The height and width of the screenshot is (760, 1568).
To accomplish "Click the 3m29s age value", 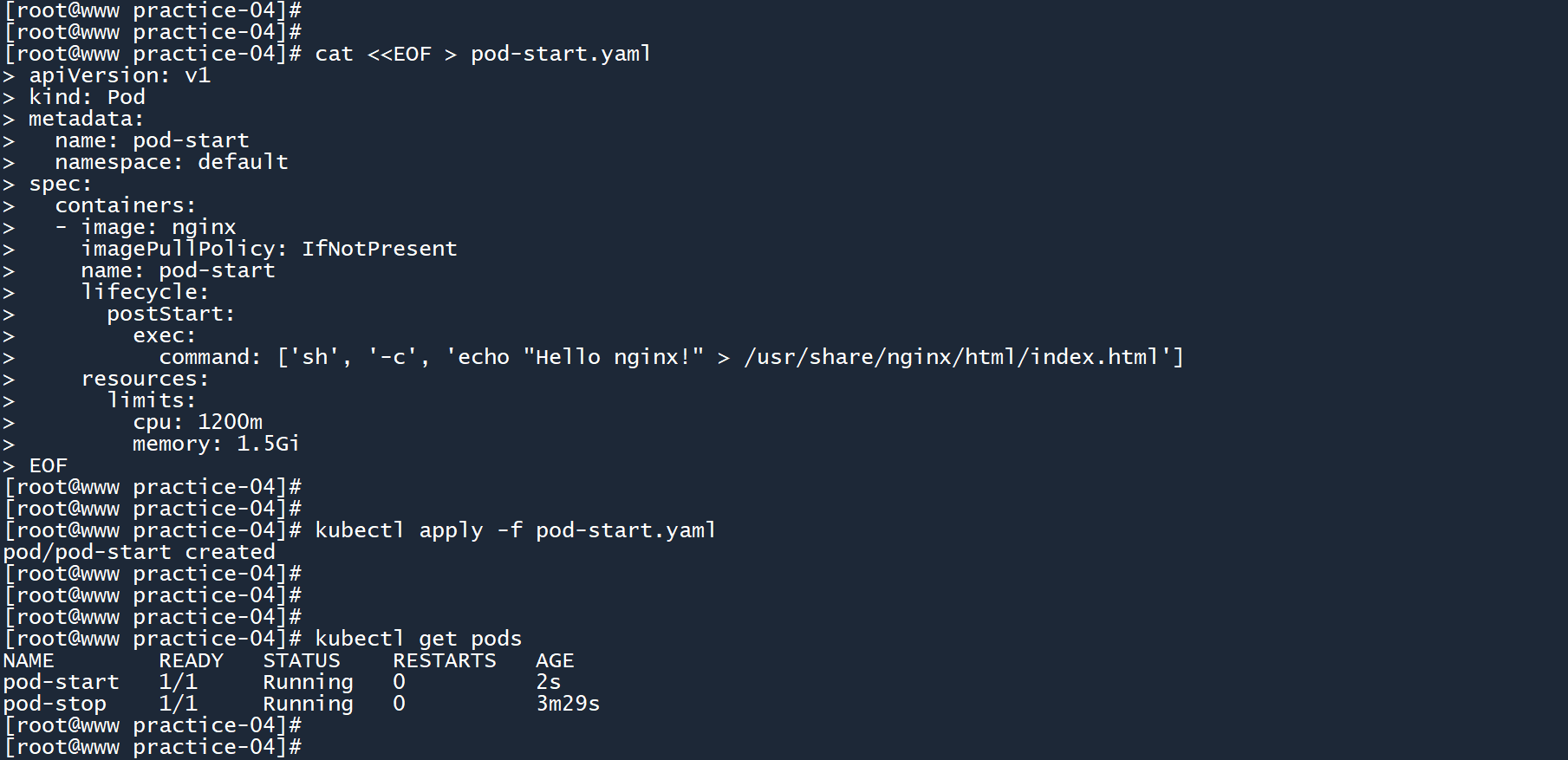I will 568,704.
